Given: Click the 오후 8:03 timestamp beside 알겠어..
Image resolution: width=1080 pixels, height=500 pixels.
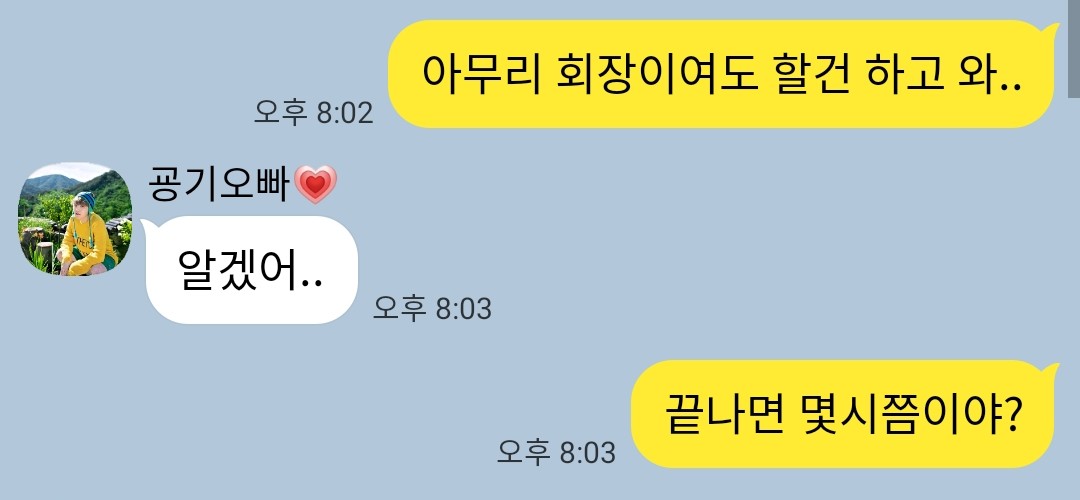Looking at the screenshot, I should [433, 308].
